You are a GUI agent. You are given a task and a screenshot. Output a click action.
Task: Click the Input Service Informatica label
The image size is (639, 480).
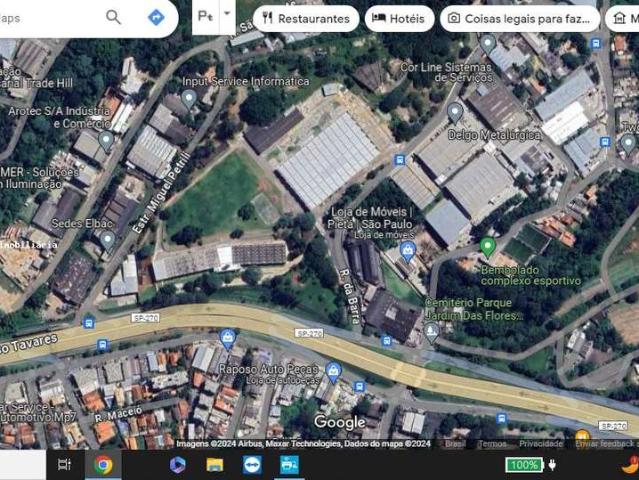click(246, 81)
